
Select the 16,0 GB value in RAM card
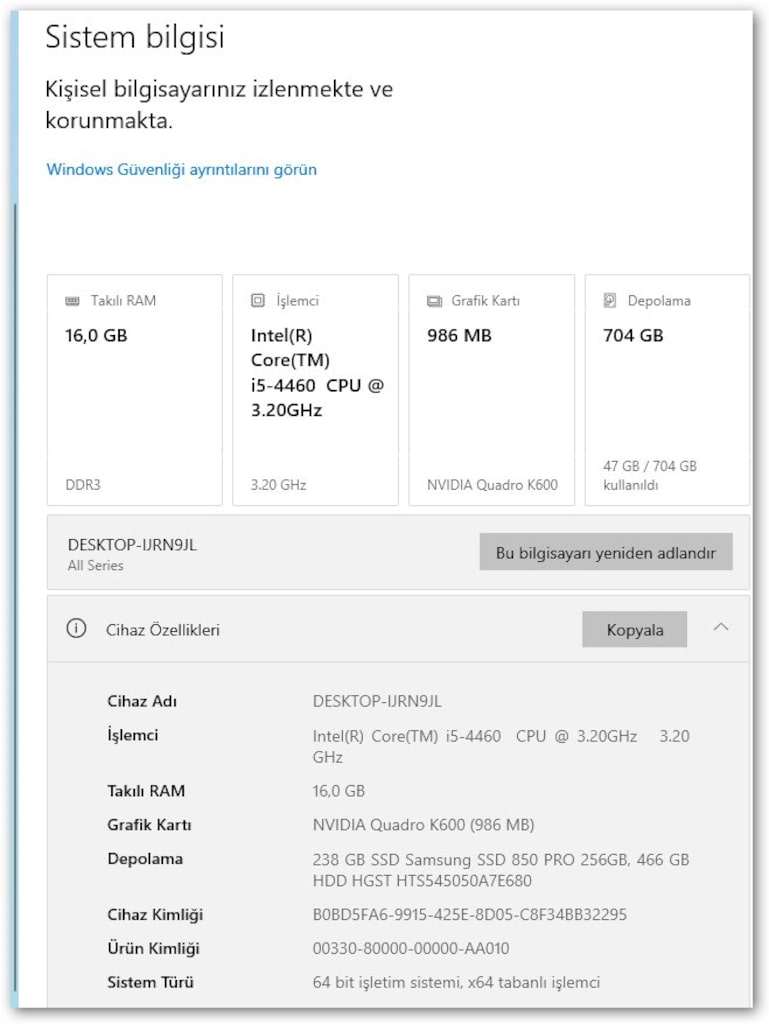click(x=96, y=336)
